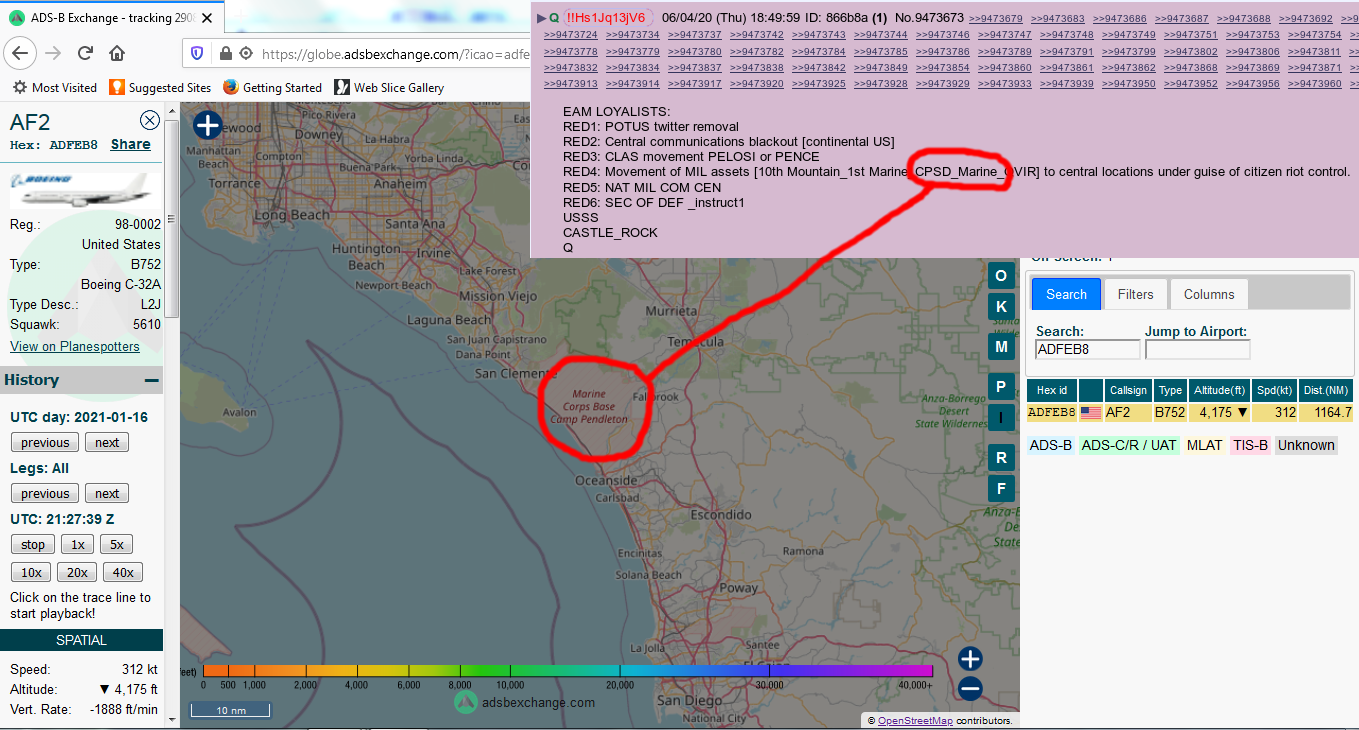The width and height of the screenshot is (1359, 730).
Task: Set playback speed to 1x
Action: click(x=77, y=544)
